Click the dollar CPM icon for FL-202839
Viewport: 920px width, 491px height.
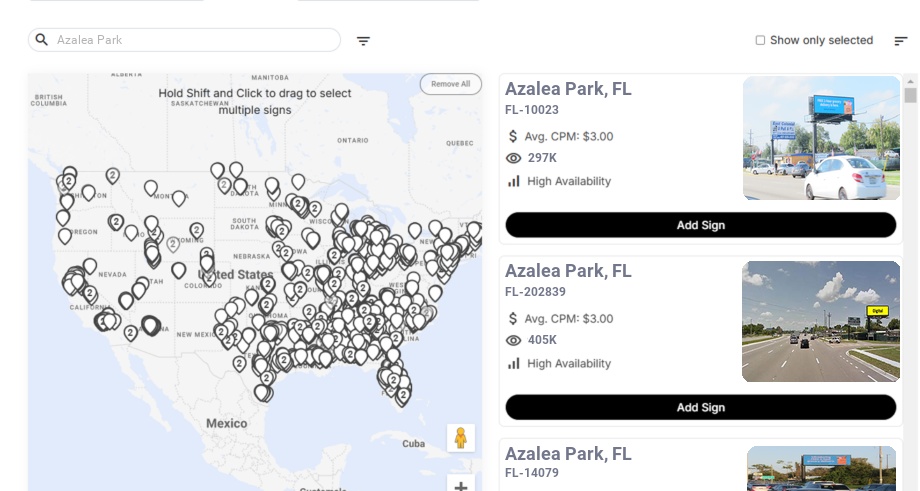point(514,318)
